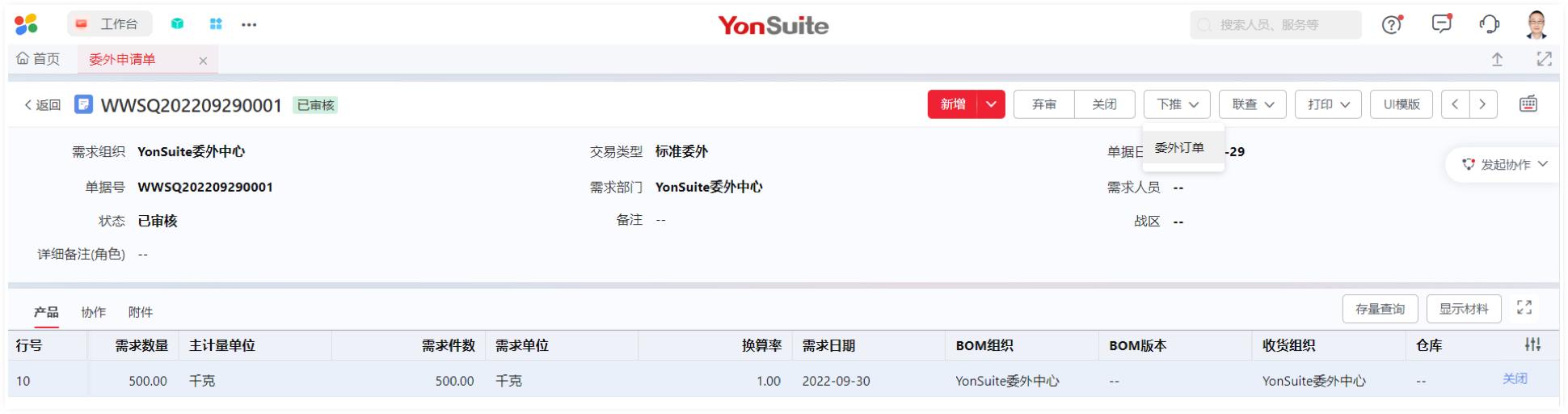Screen dimensions: 1568x414
Task: Switch to the 附件 tab
Action: pyautogui.click(x=140, y=312)
